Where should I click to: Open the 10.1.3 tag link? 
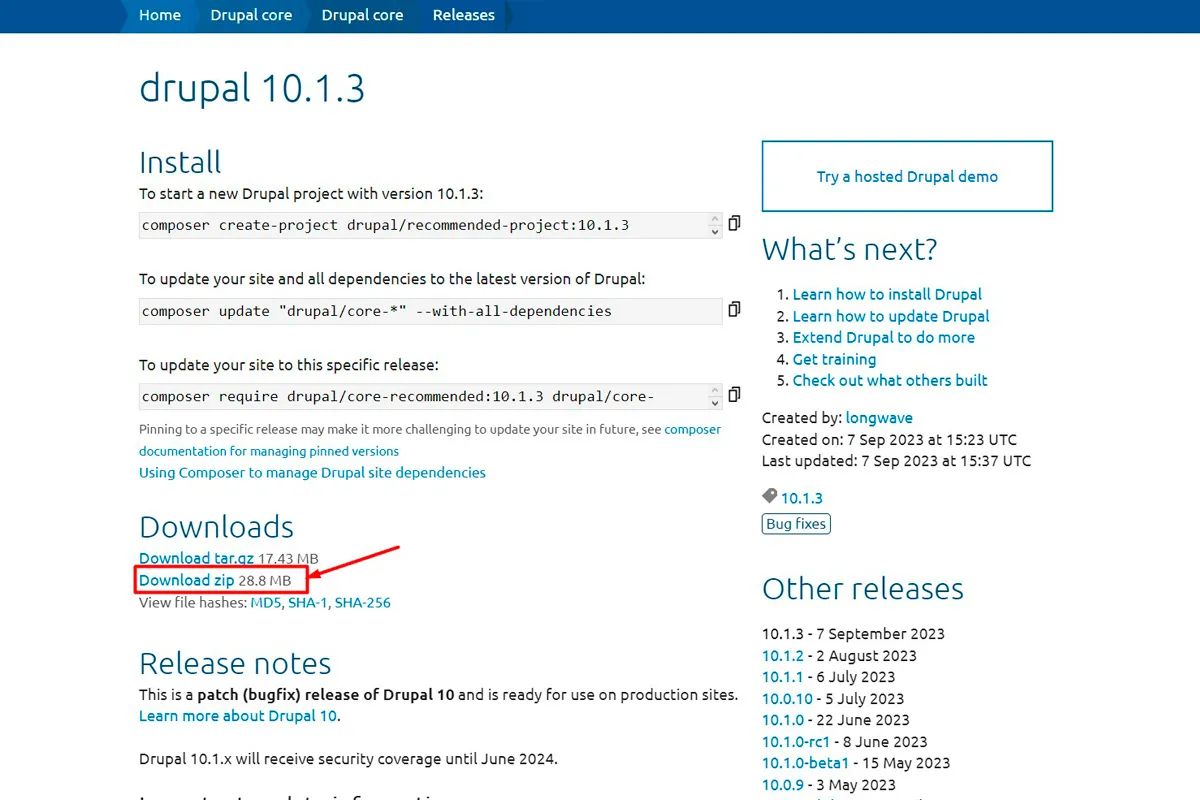click(802, 498)
